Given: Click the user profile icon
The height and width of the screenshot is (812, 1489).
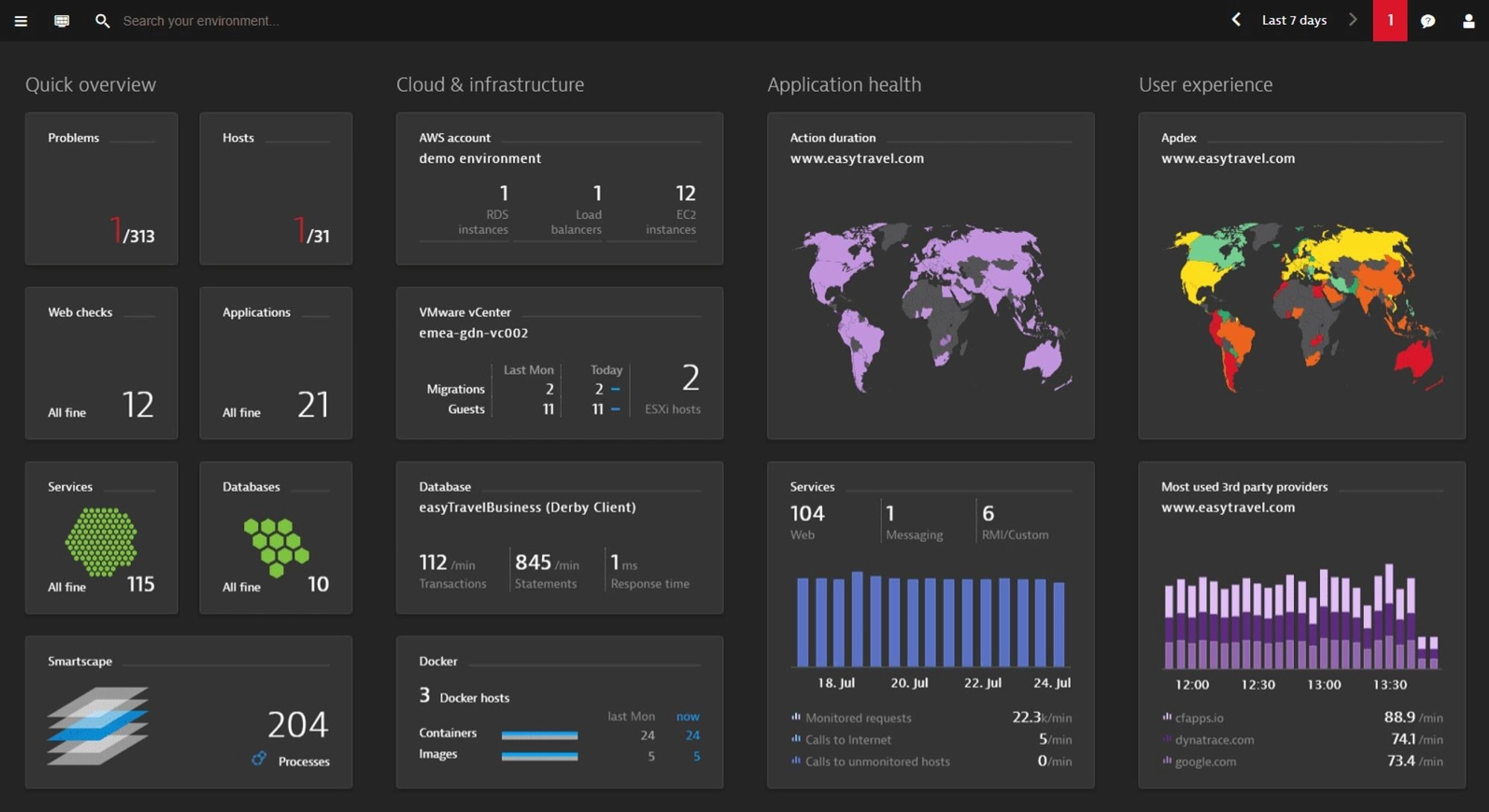Looking at the screenshot, I should pos(1467,20).
